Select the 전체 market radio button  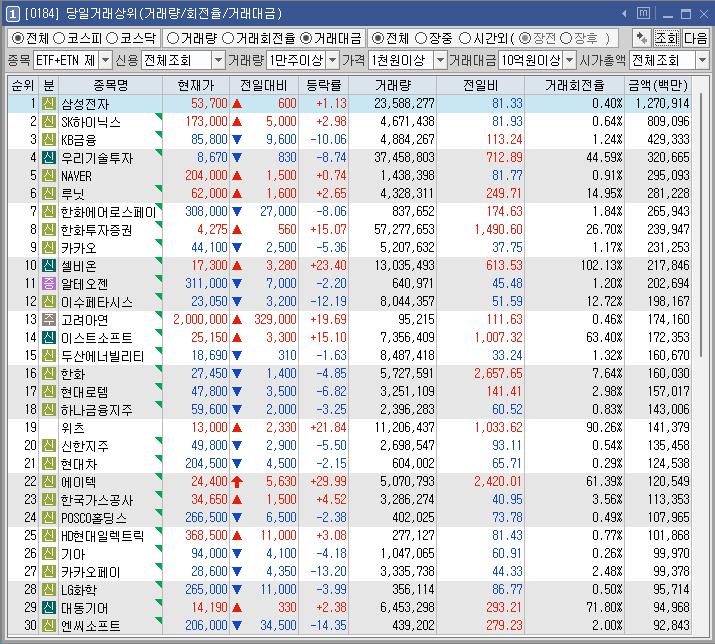click(17, 38)
